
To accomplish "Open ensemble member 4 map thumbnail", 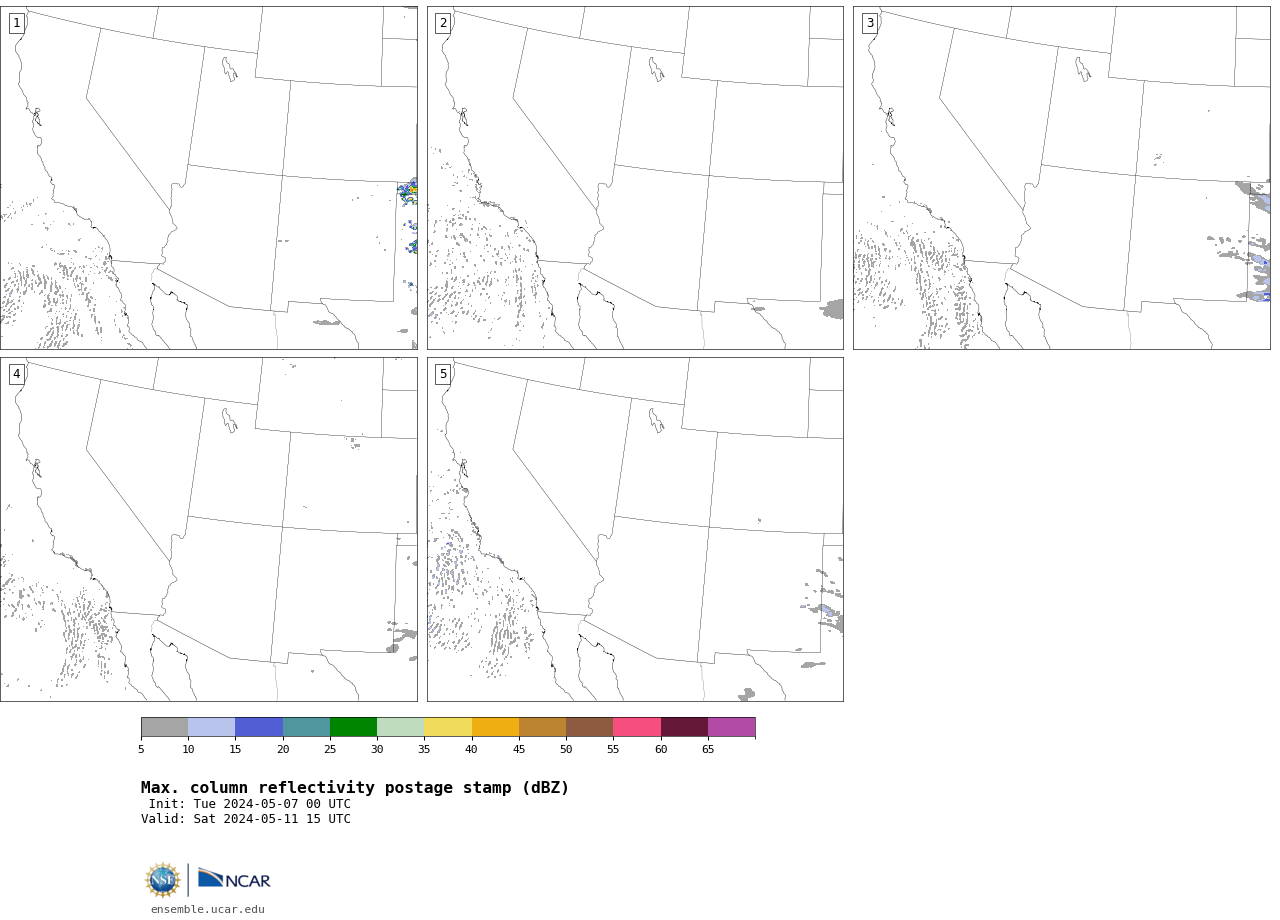I will [209, 529].
